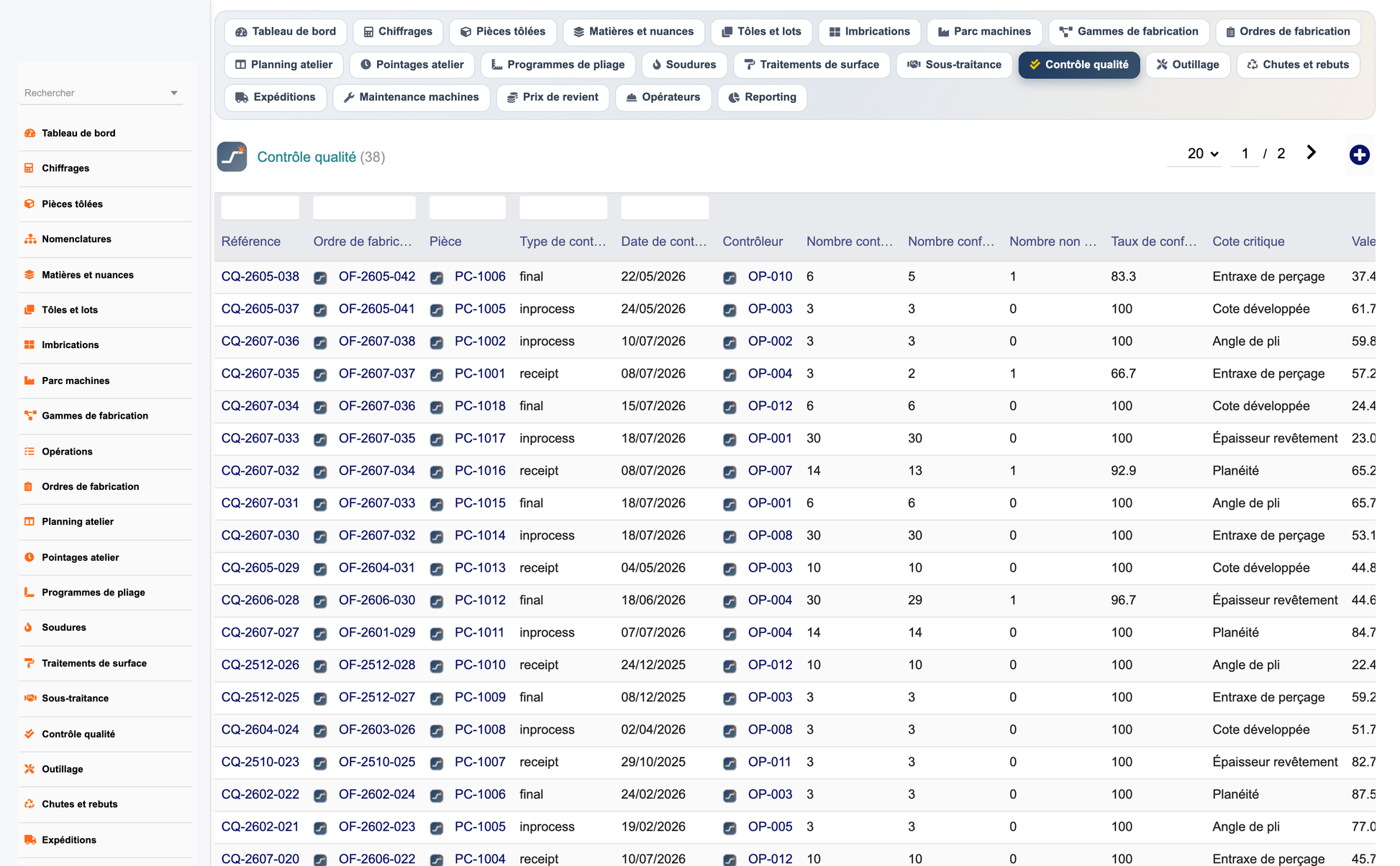Open Programmes de pliage tab
Image resolution: width=1400 pixels, height=866 pixels.
click(558, 65)
